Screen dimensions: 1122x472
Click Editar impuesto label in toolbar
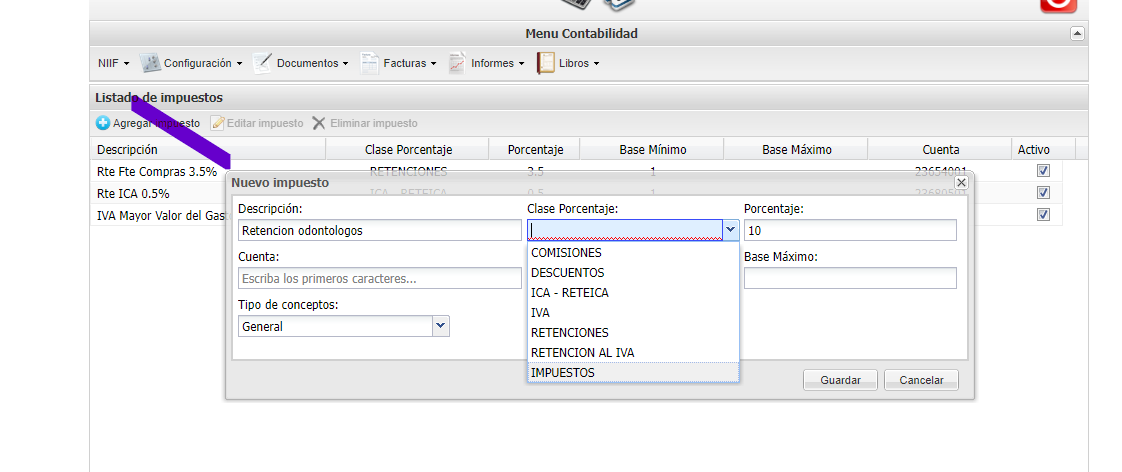point(265,123)
